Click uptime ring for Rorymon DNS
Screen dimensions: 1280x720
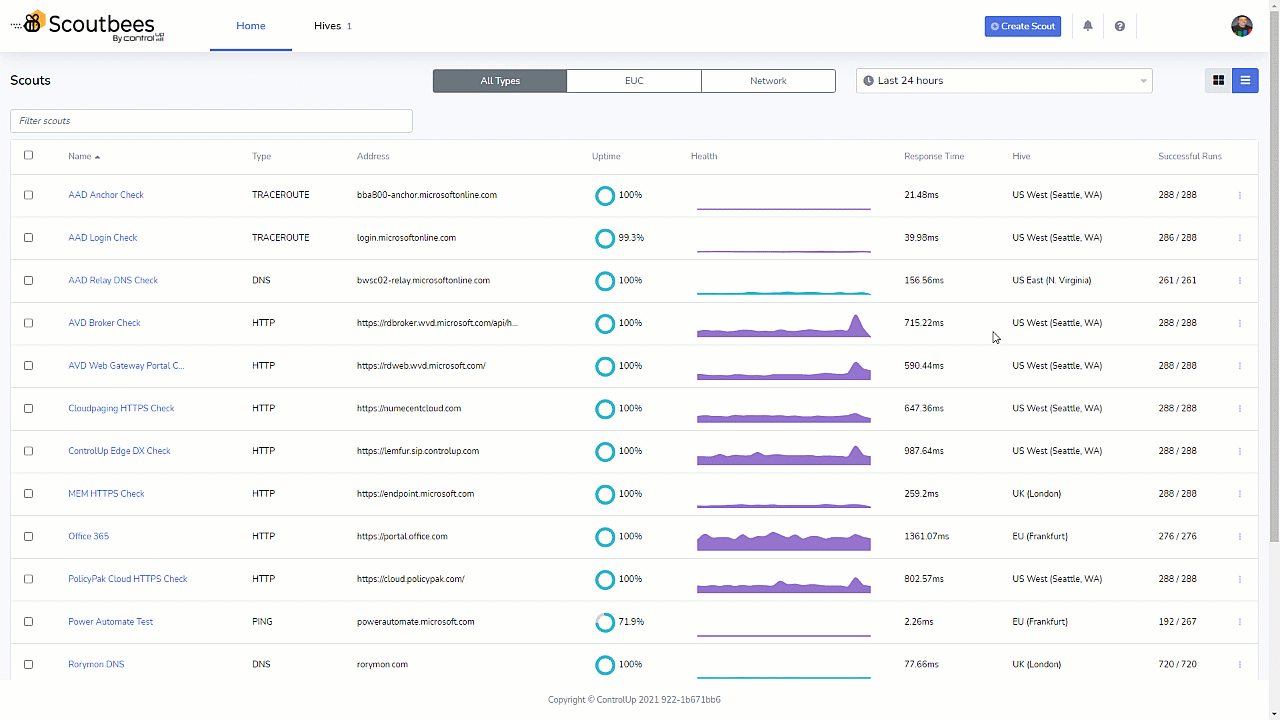[605, 665]
